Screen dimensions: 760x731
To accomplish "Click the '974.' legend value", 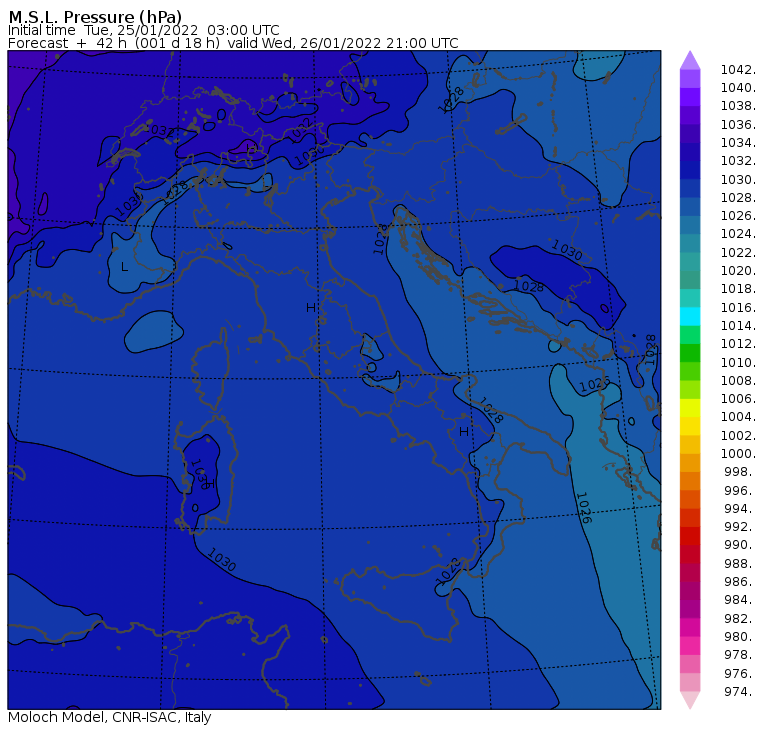I will click(x=740, y=692).
